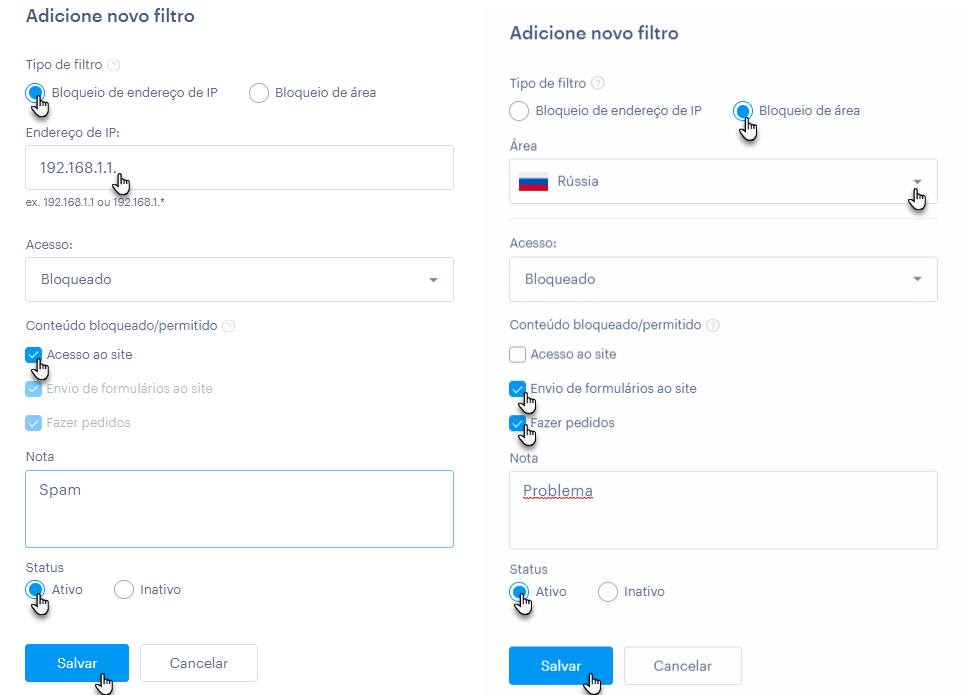The width and height of the screenshot is (967, 695).
Task: Select Ativo status in right form
Action: tap(519, 592)
